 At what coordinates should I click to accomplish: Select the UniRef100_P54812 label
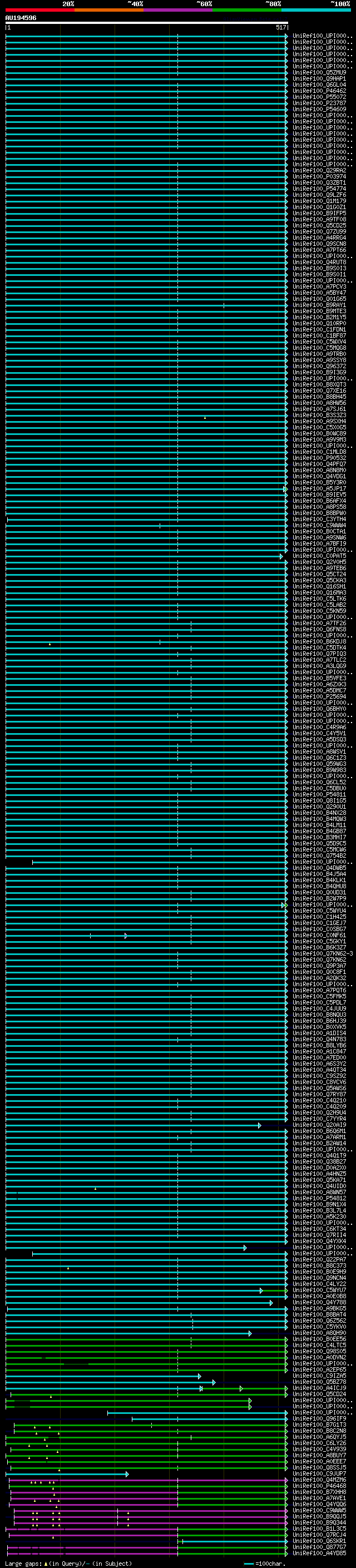pos(319,1199)
